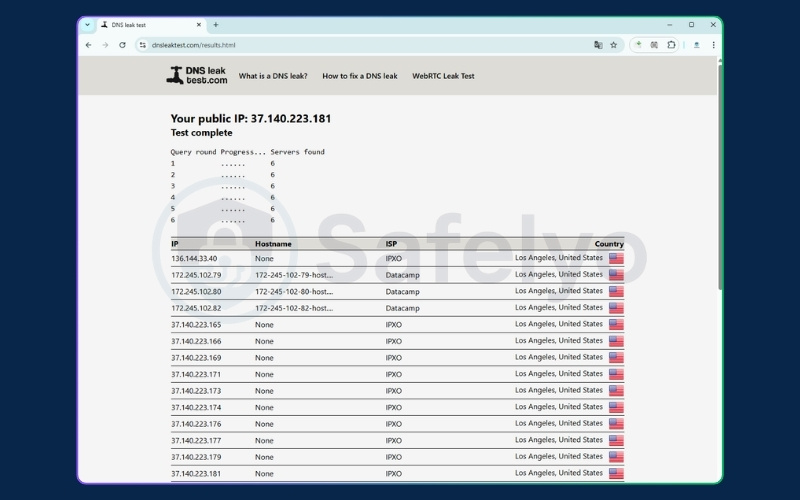Open the What is a DNS leak? link

coord(273,76)
